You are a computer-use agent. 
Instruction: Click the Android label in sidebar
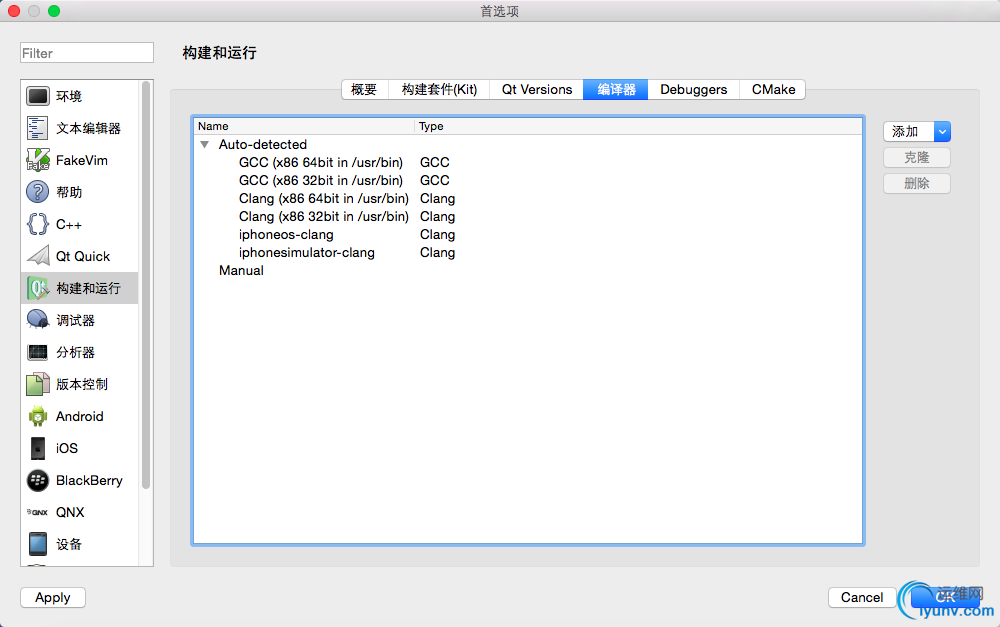coord(80,417)
